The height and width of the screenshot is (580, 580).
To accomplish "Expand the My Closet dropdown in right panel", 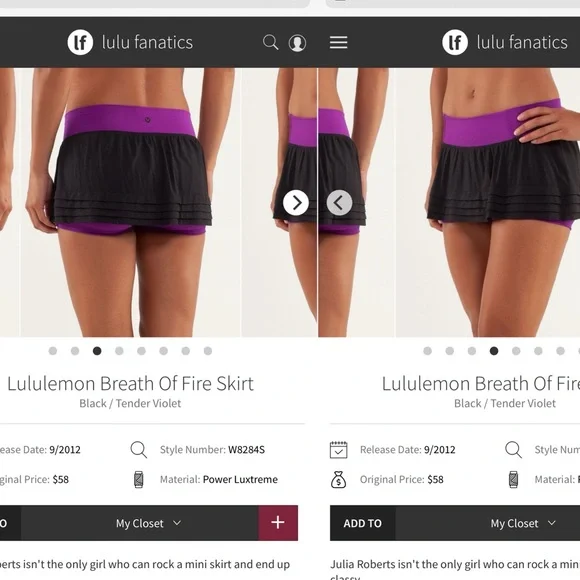I will [523, 523].
